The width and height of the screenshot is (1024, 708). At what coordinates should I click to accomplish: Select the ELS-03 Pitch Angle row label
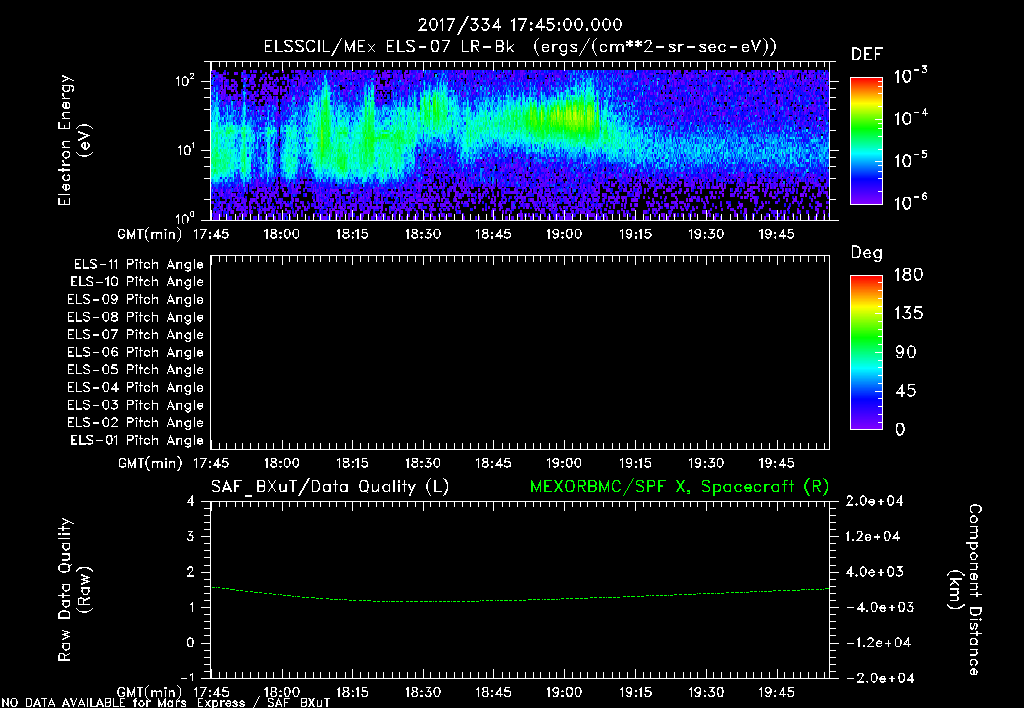136,406
